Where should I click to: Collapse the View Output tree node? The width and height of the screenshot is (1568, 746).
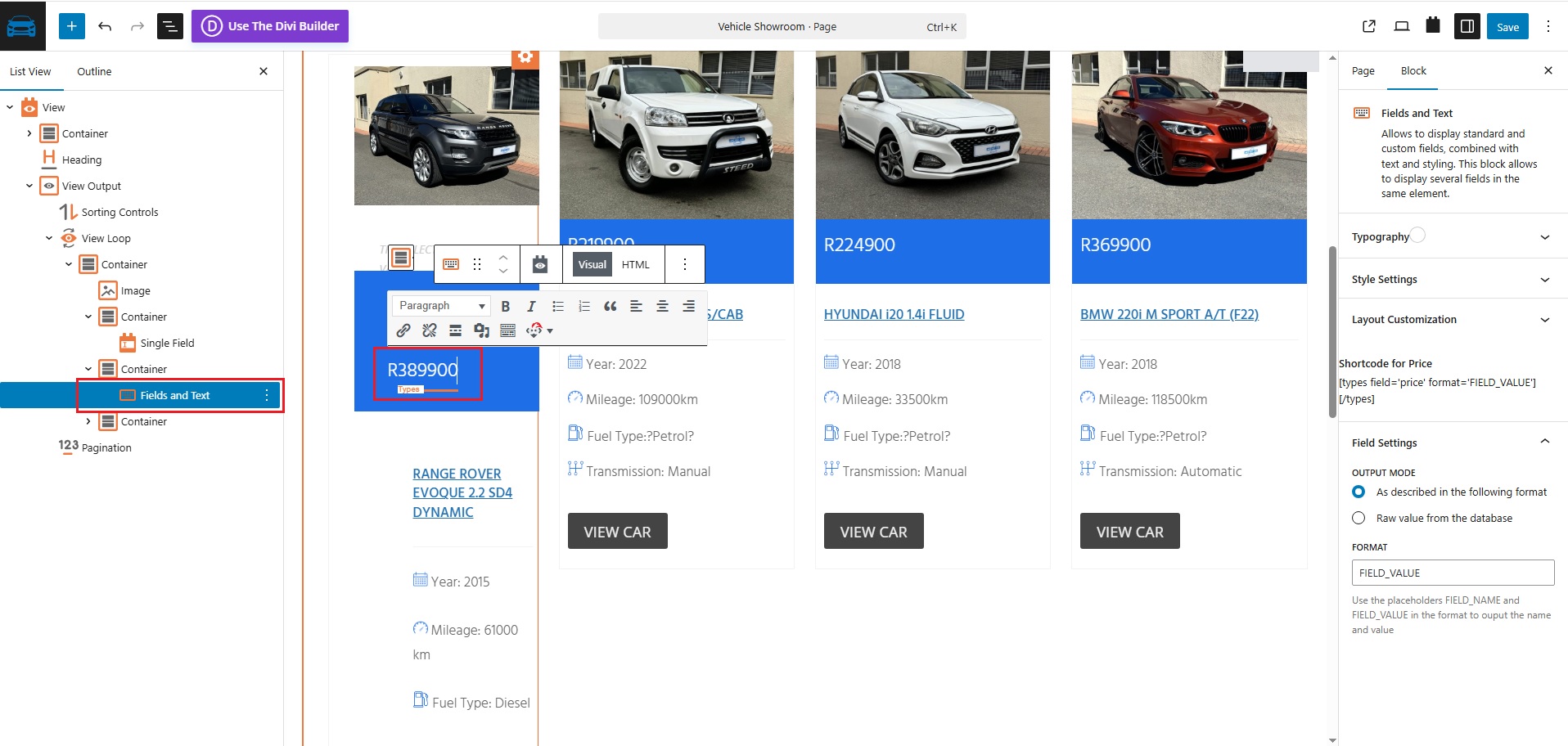point(29,186)
